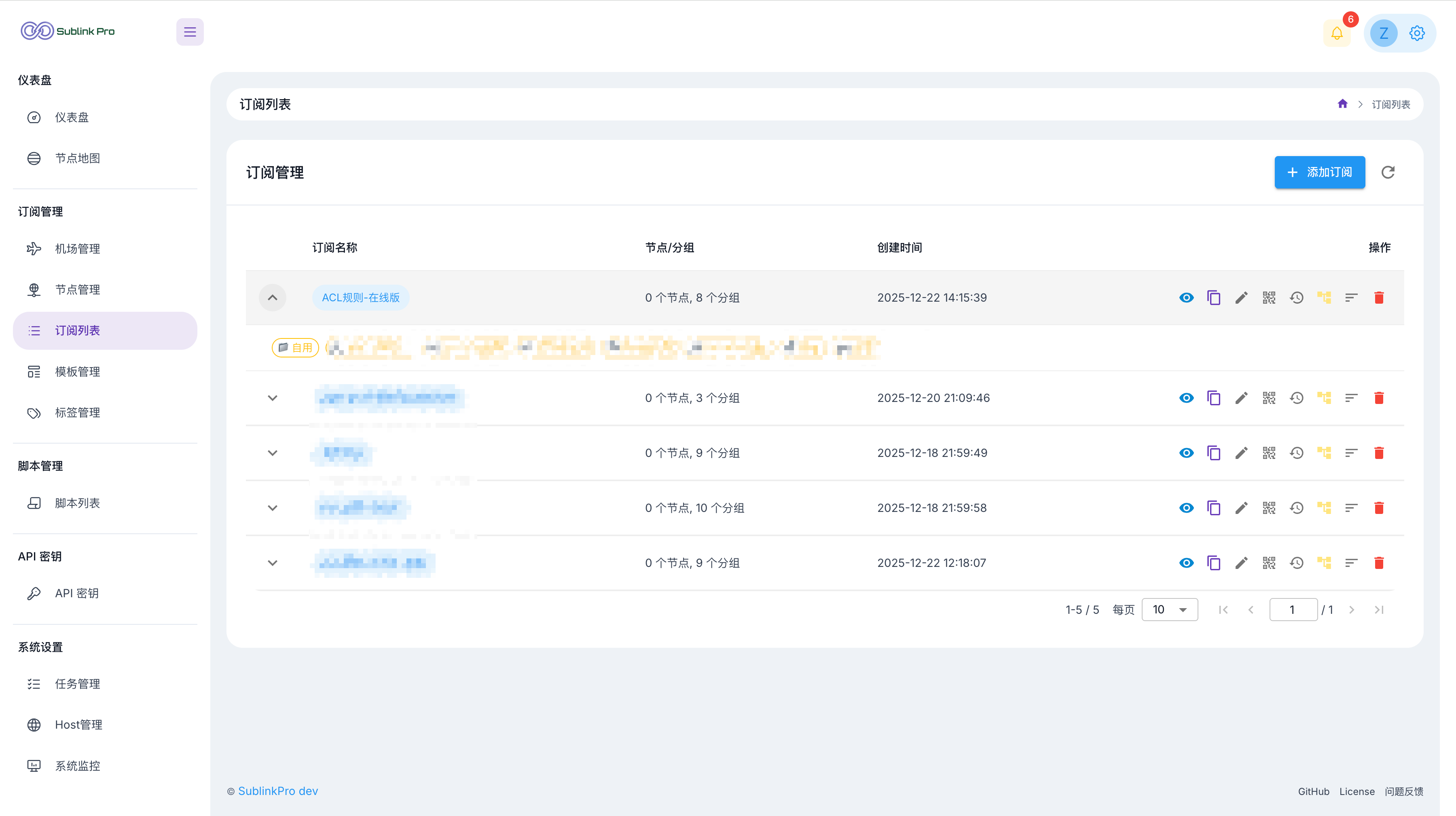Open 模板管理 in the sidebar
This screenshot has width=1456, height=816.
(x=105, y=372)
